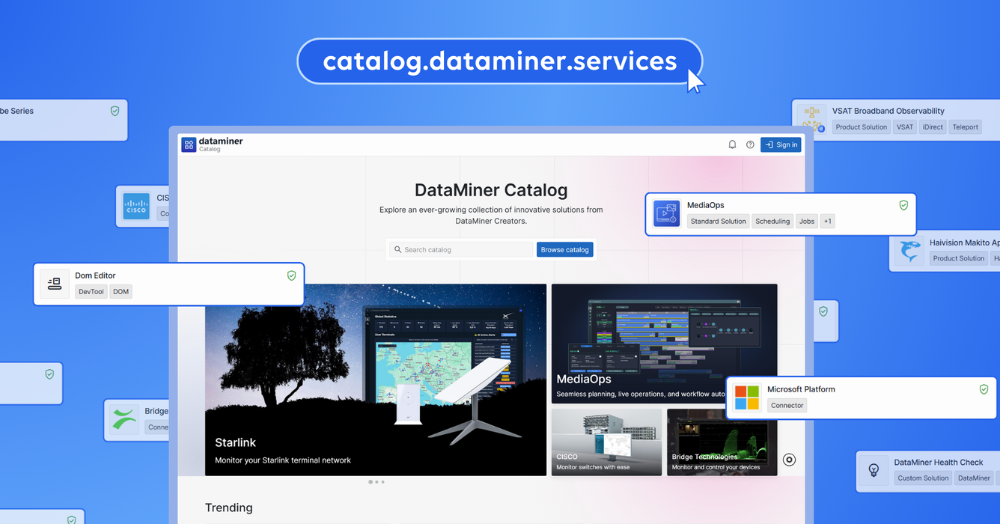
Task: Click the DataMiner Health Check lightbulb icon
Action: [874, 470]
